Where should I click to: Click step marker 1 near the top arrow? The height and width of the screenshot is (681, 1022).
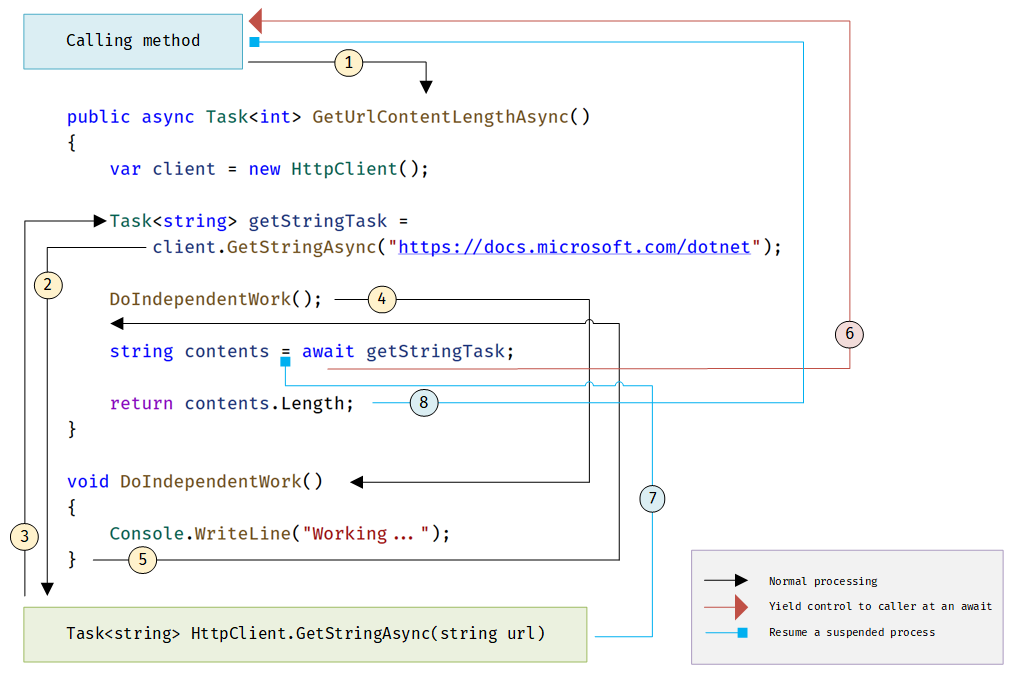[x=348, y=63]
